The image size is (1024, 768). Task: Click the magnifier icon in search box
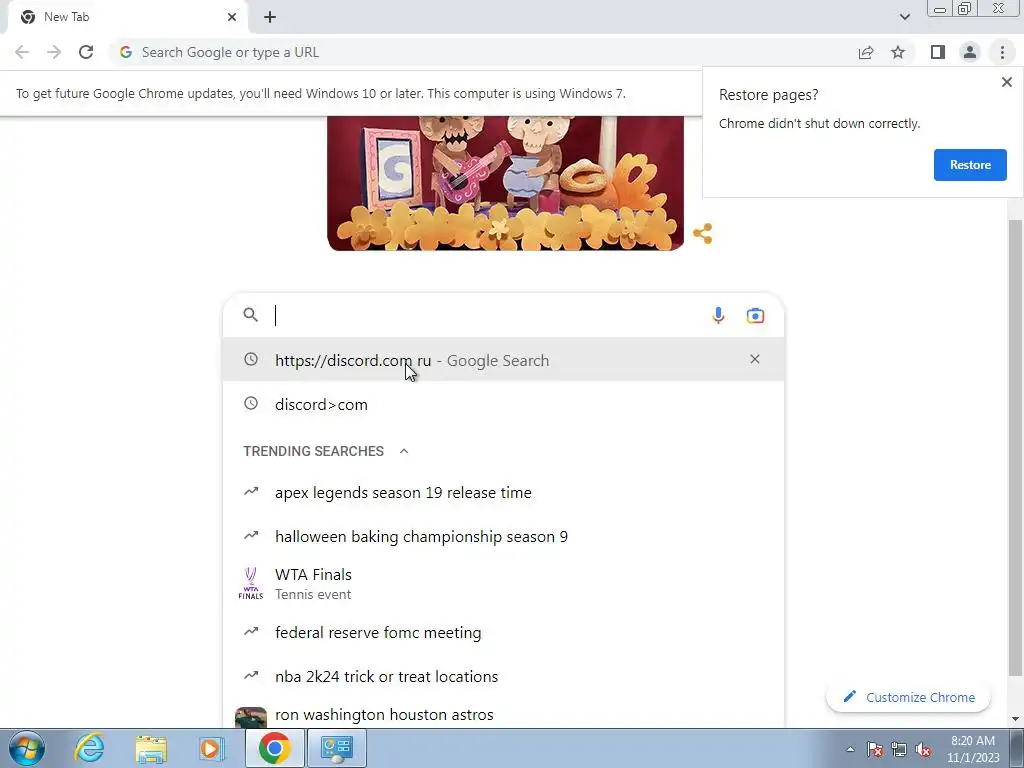(x=251, y=315)
